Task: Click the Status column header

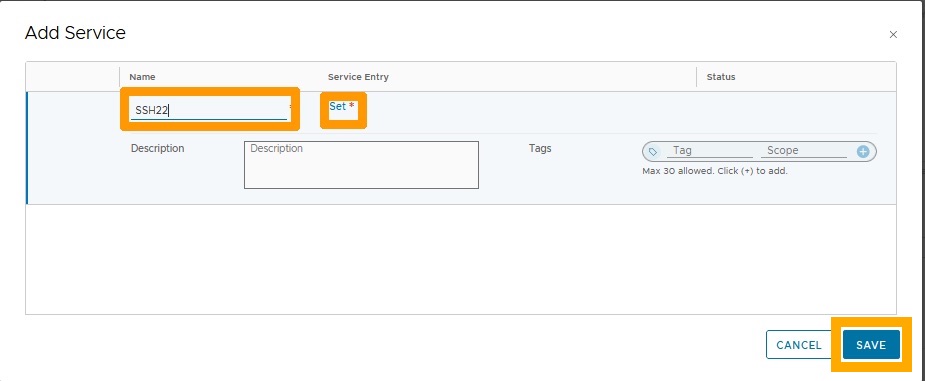Action: [x=721, y=77]
